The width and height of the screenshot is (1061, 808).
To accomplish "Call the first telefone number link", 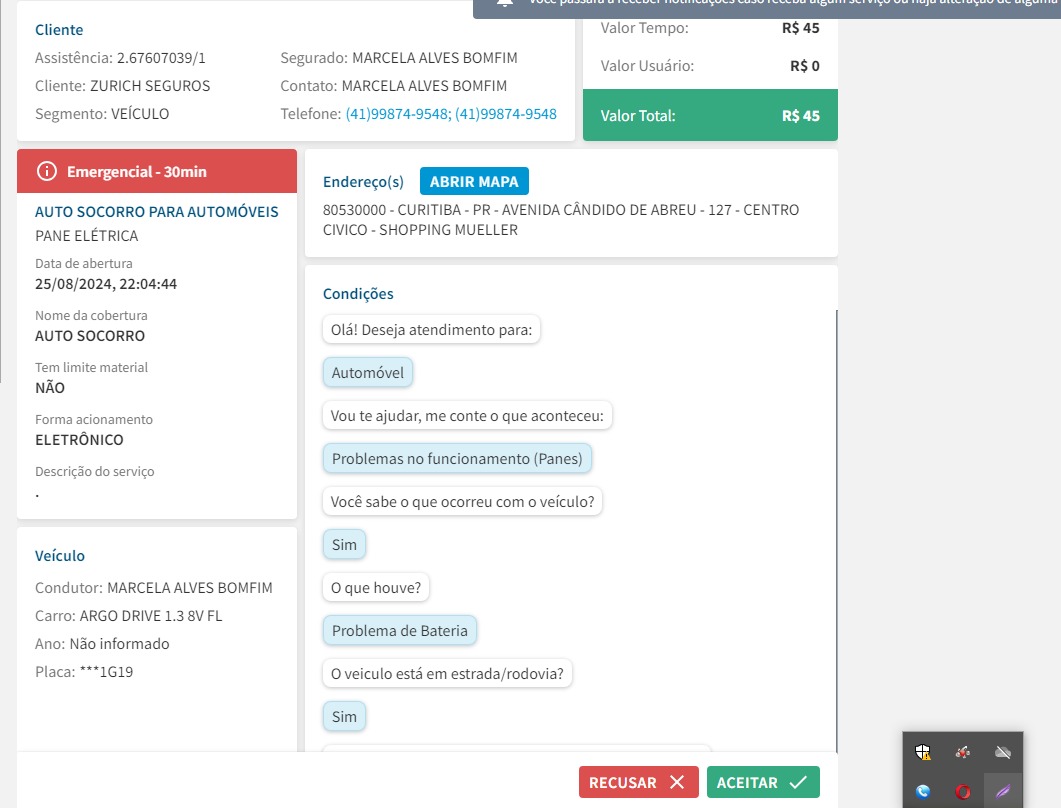I will click(x=397, y=114).
